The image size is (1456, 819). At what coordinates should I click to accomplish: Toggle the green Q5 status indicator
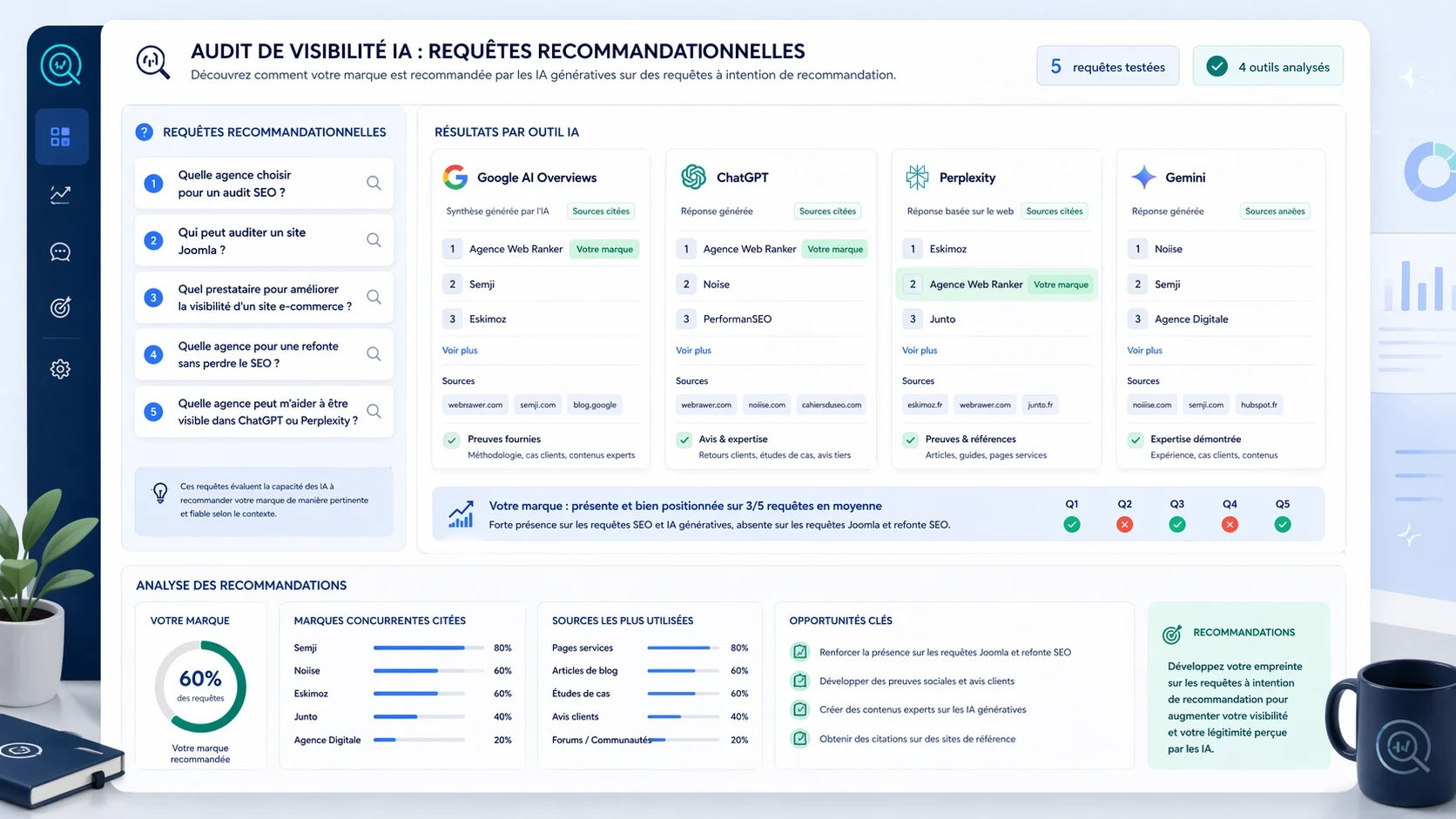click(x=1282, y=525)
